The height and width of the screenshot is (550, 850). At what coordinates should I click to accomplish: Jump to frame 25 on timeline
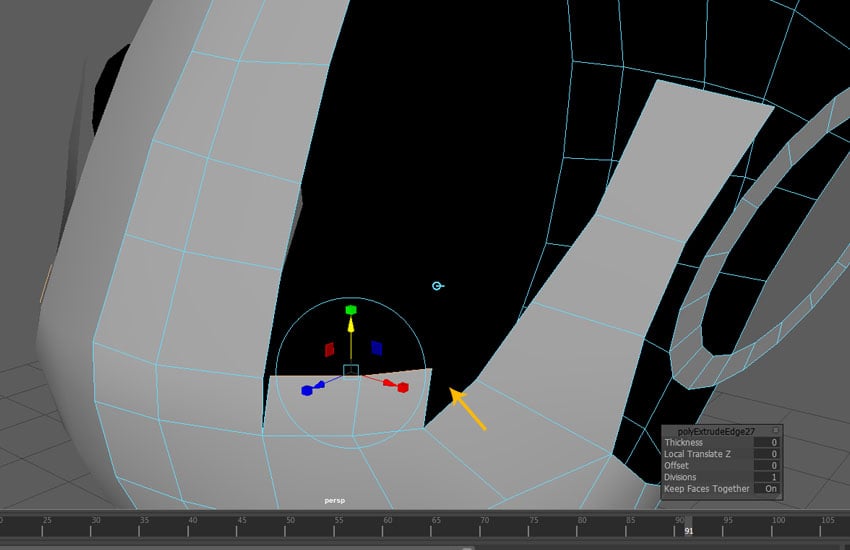[x=47, y=520]
